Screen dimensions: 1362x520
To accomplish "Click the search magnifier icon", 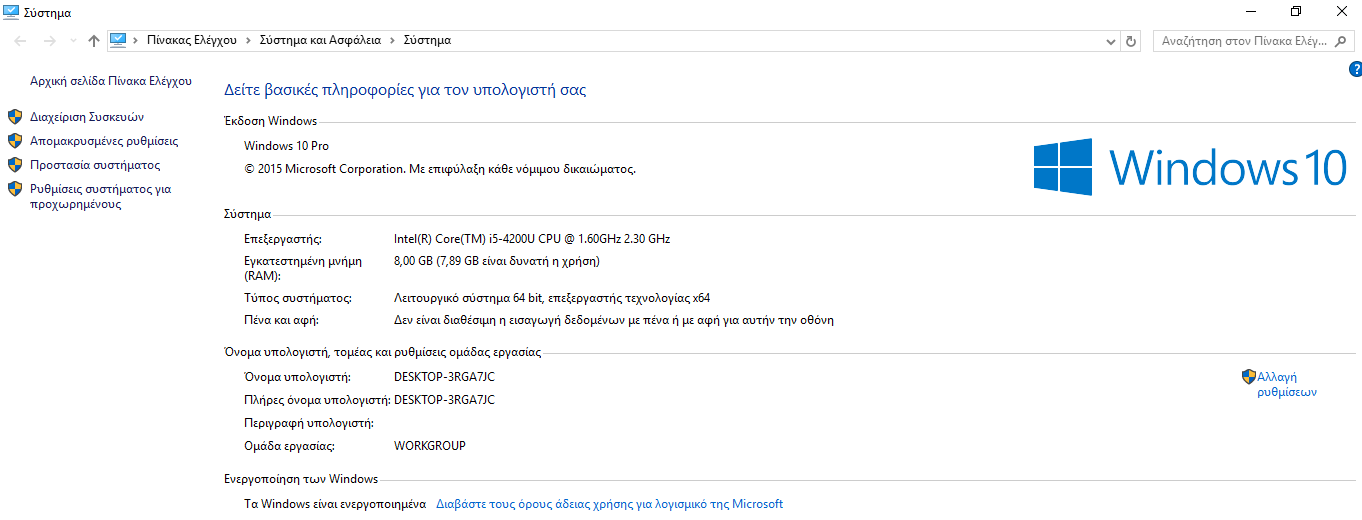I will point(1342,41).
